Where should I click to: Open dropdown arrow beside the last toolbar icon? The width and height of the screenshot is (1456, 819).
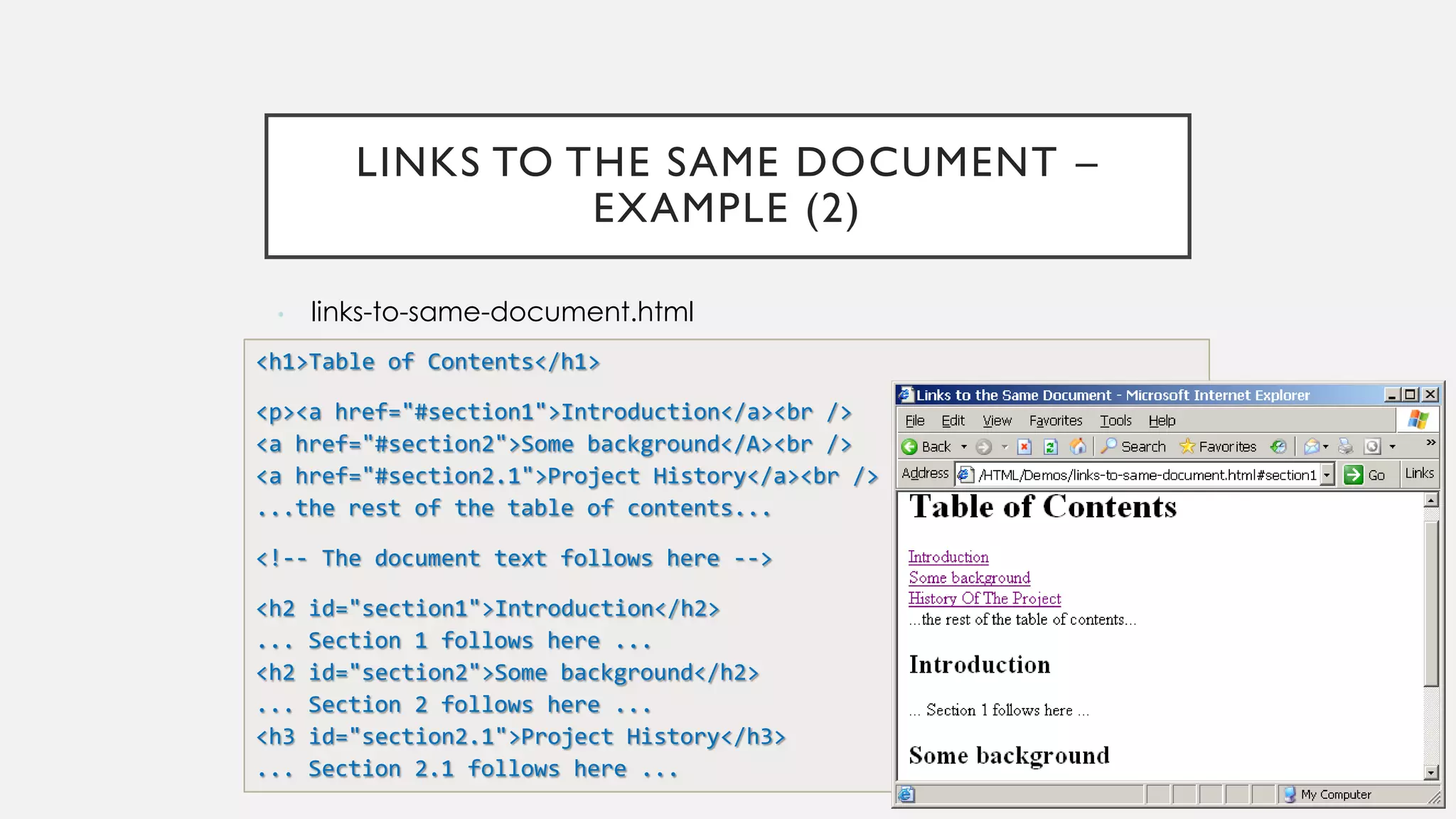click(1392, 446)
